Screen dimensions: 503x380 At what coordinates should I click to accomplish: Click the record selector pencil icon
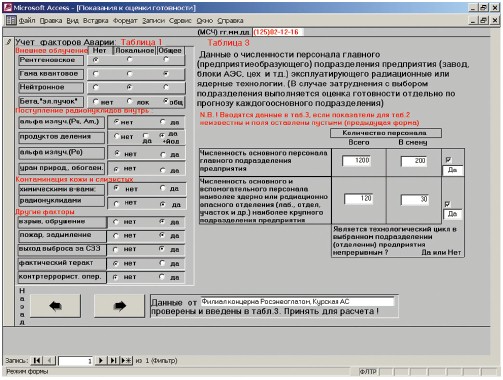coord(9,42)
